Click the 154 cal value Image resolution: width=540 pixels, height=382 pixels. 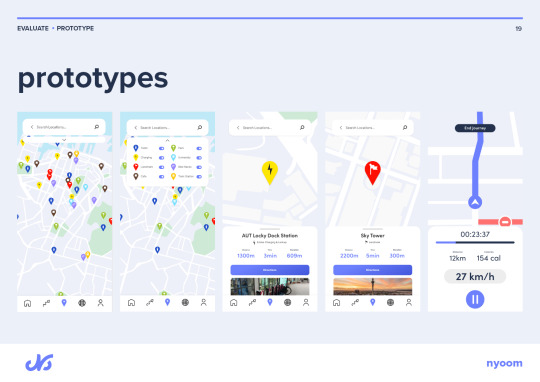coord(489,258)
